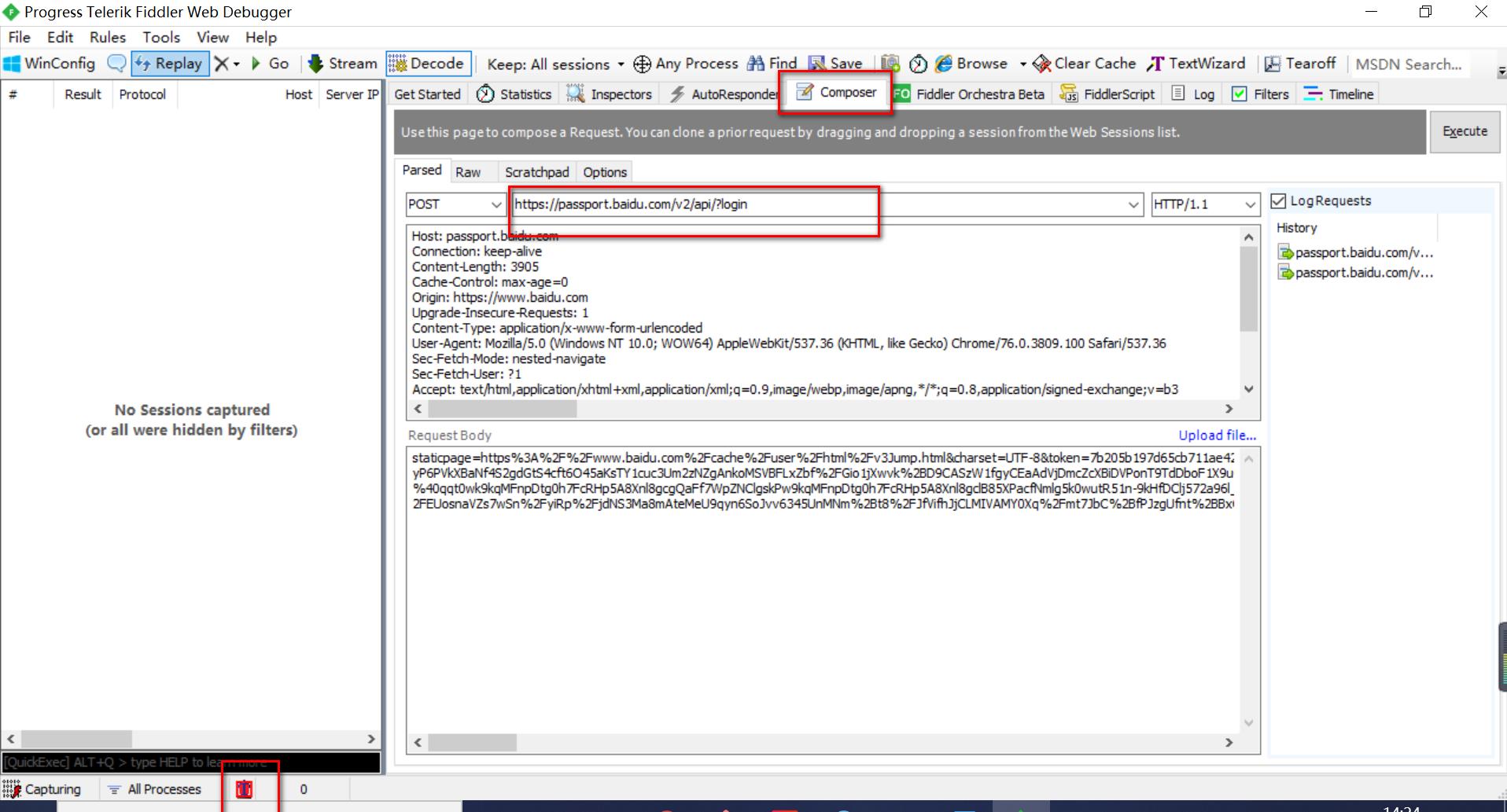This screenshot has height=812, width=1507.
Task: Open the POST method dropdown
Action: [x=455, y=204]
